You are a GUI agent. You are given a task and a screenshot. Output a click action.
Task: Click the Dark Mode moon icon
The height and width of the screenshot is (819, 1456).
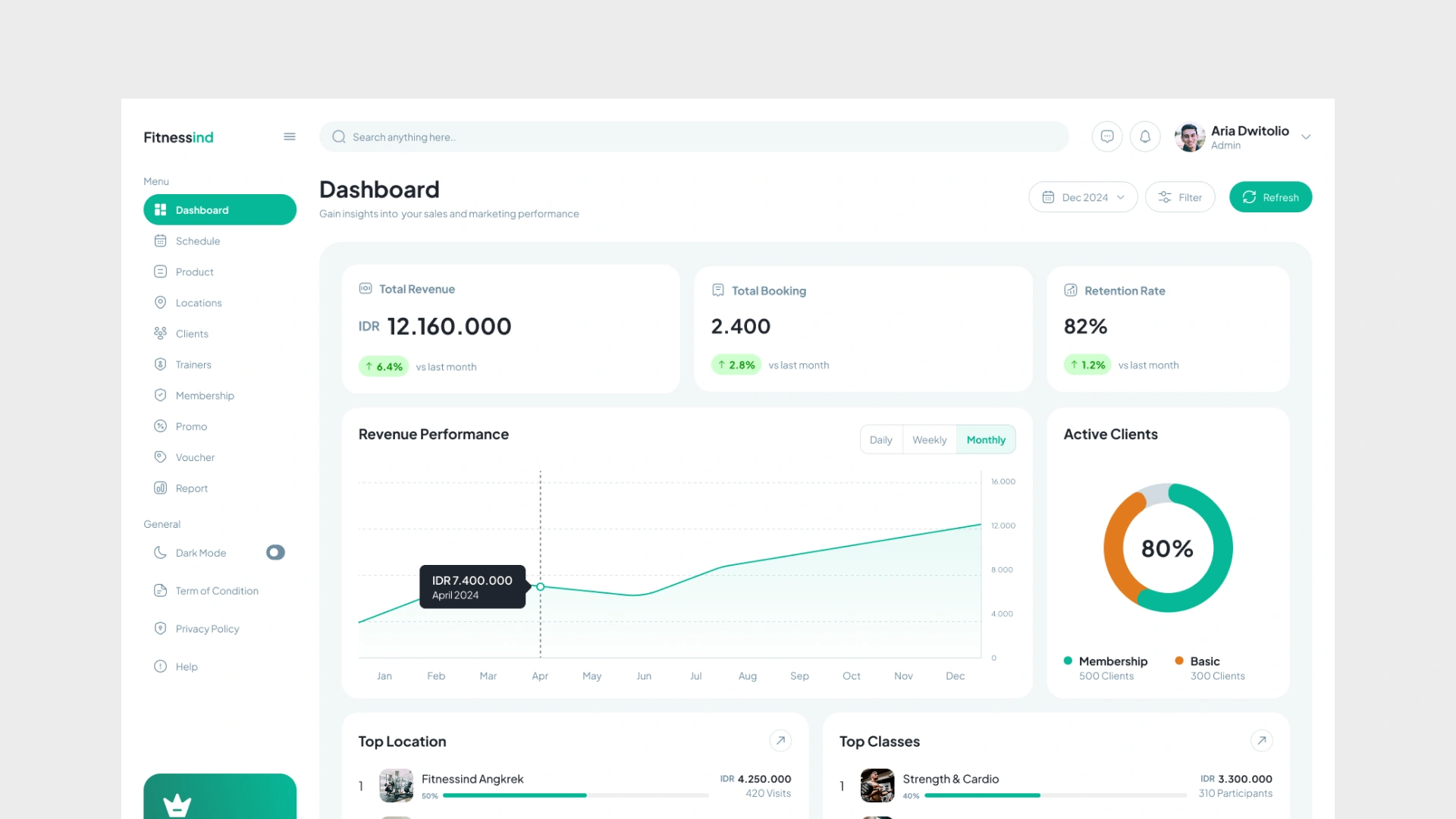[x=160, y=552]
